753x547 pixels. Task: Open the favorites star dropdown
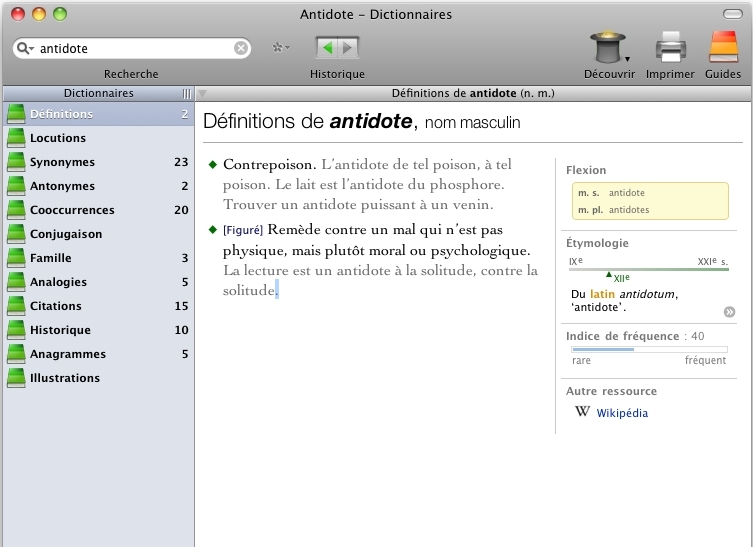pyautogui.click(x=281, y=48)
